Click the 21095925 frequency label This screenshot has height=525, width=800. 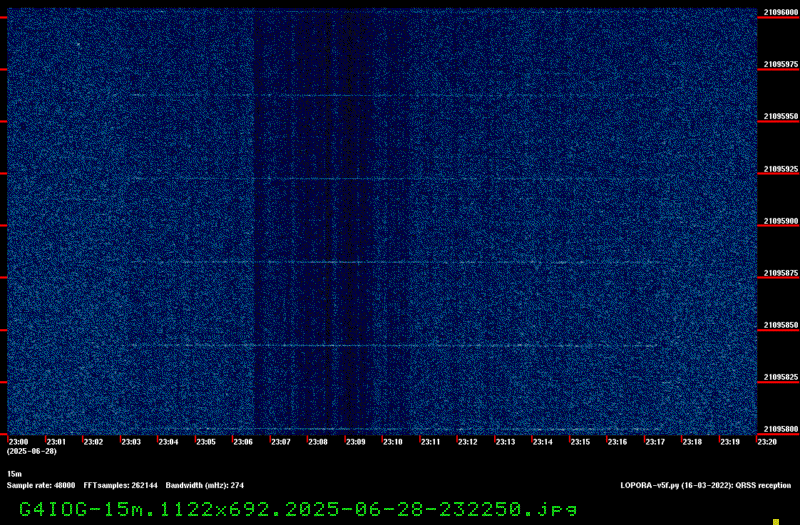point(781,169)
